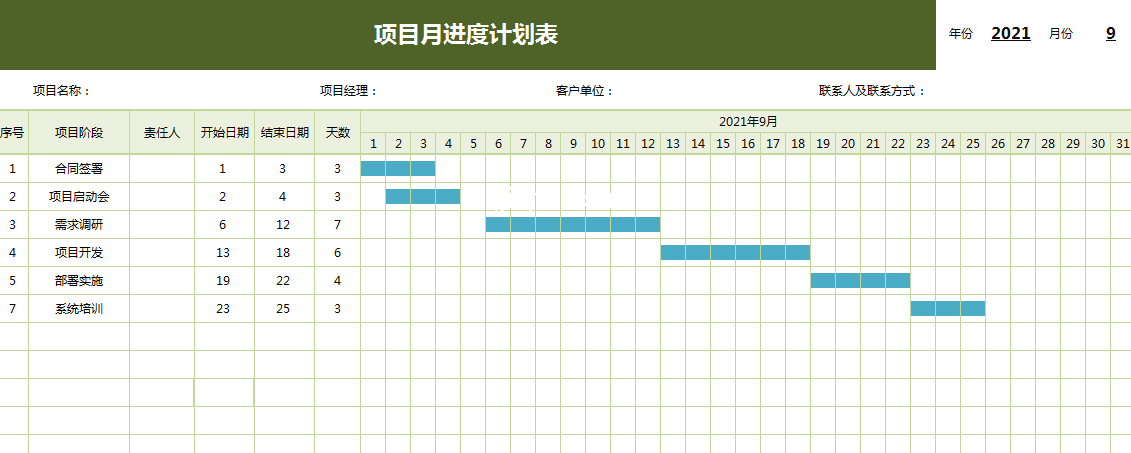Click the 需求调研 stage cell
Viewport: 1131px width, 453px height.
coord(79,225)
